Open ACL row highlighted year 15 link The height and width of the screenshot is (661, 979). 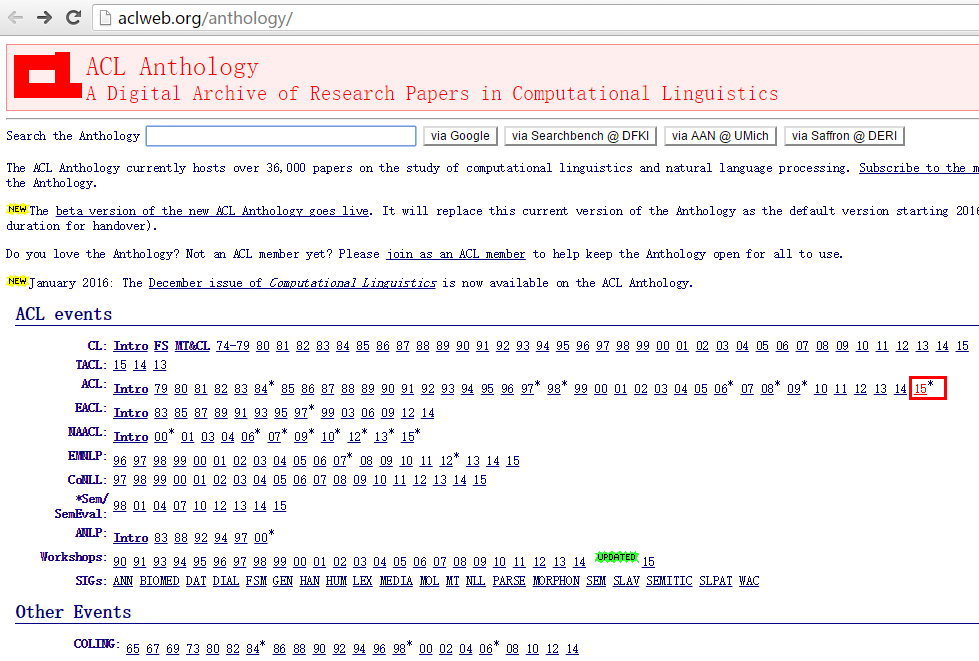(920, 389)
